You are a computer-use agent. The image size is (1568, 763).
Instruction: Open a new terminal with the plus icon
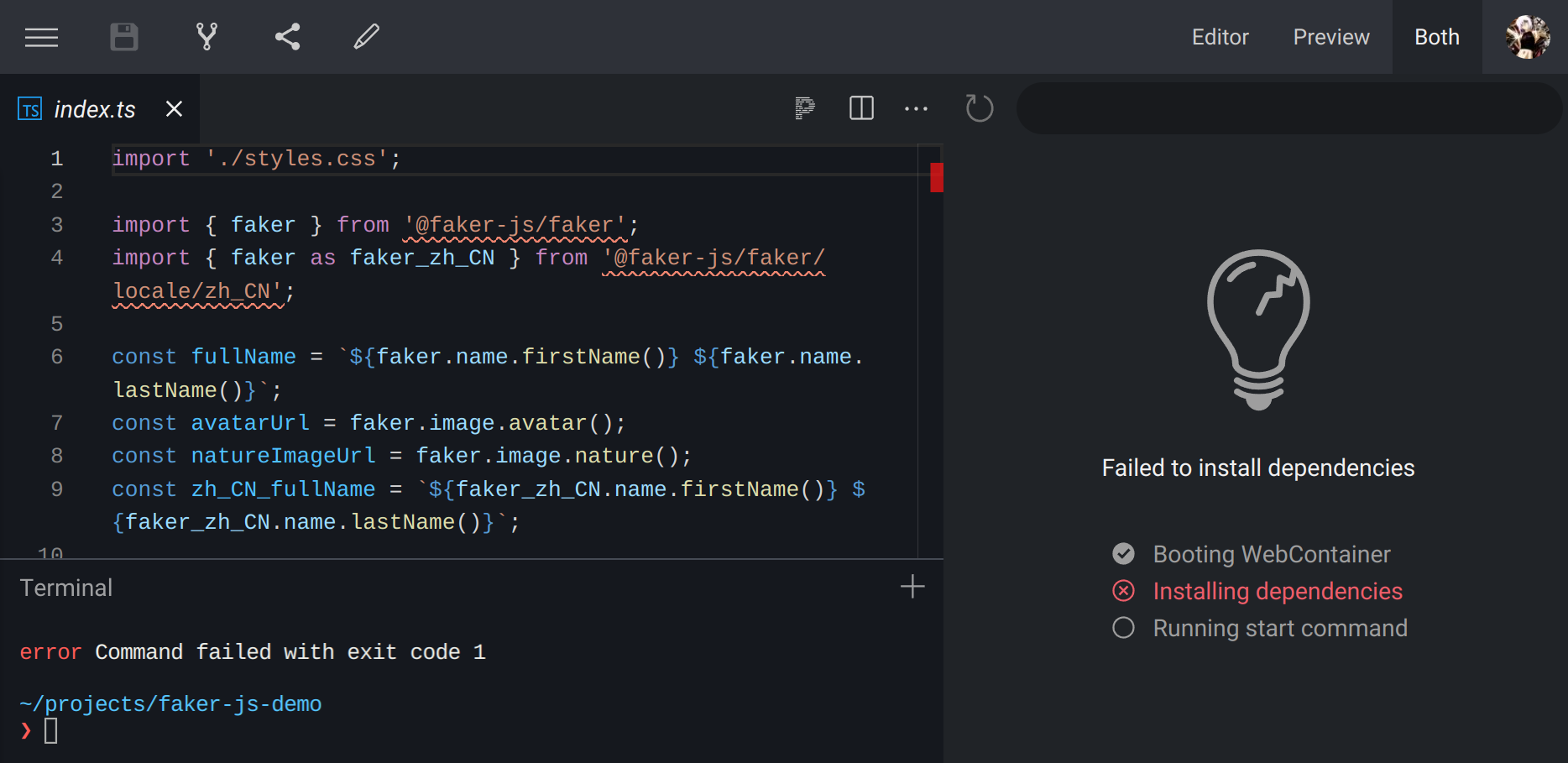(x=912, y=587)
